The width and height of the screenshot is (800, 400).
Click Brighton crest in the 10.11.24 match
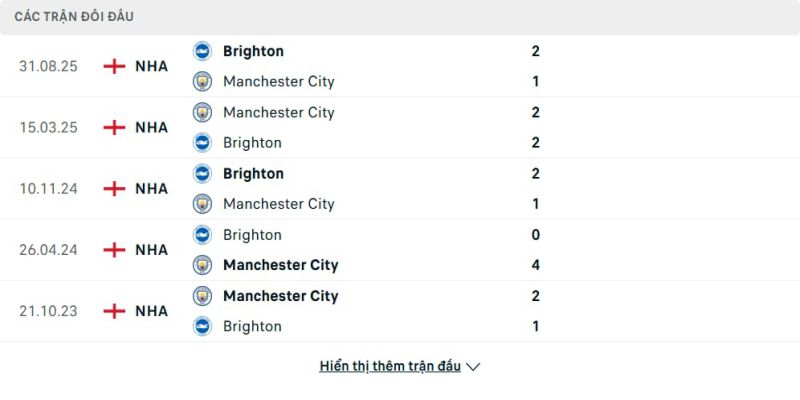pos(203,173)
